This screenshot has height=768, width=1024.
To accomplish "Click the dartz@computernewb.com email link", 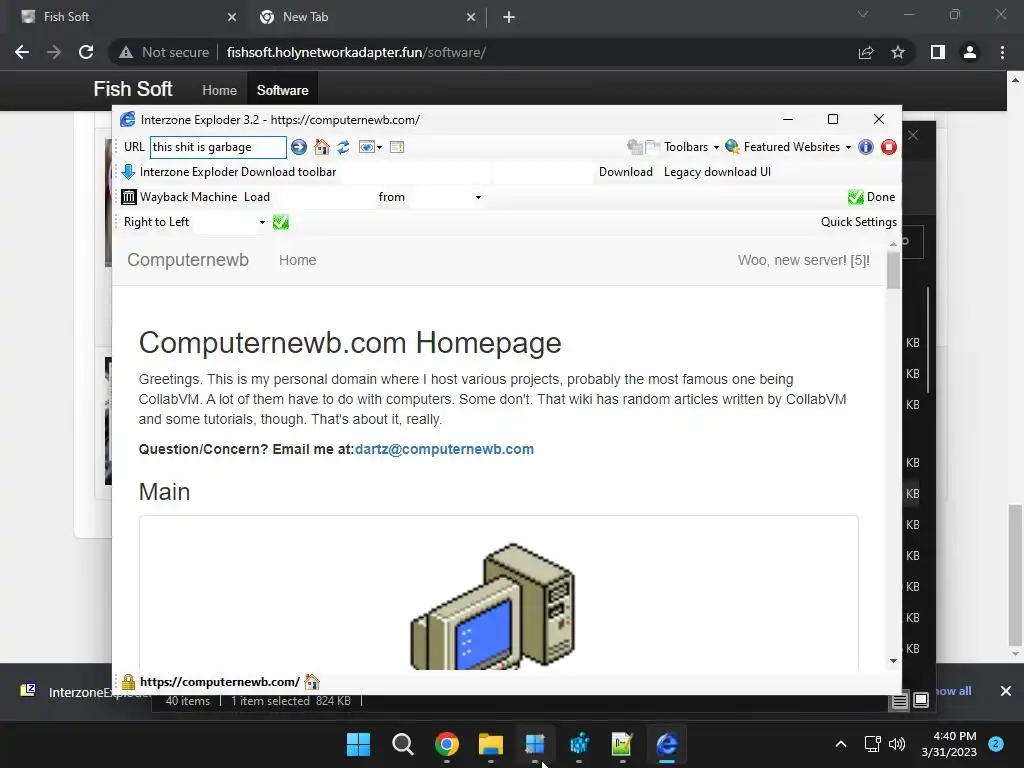I will tap(444, 449).
